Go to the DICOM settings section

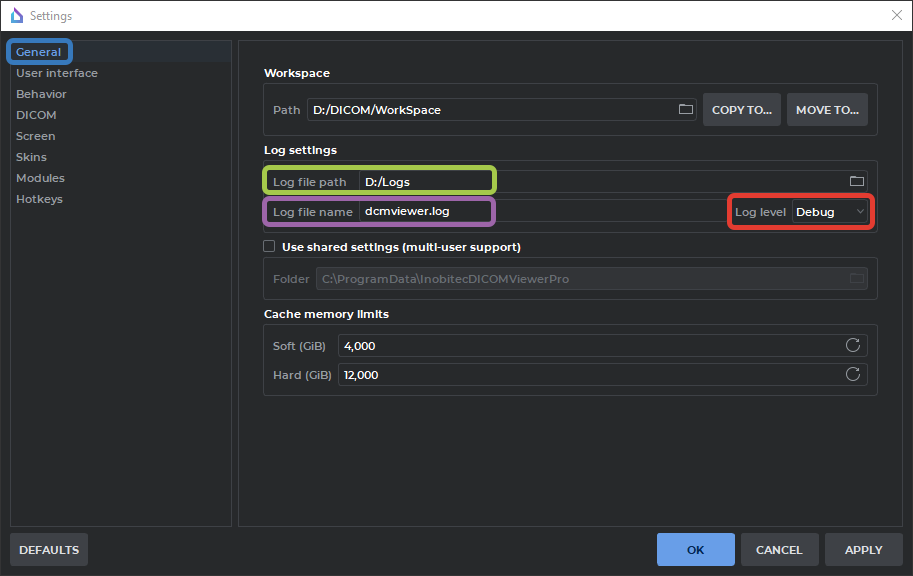click(36, 115)
